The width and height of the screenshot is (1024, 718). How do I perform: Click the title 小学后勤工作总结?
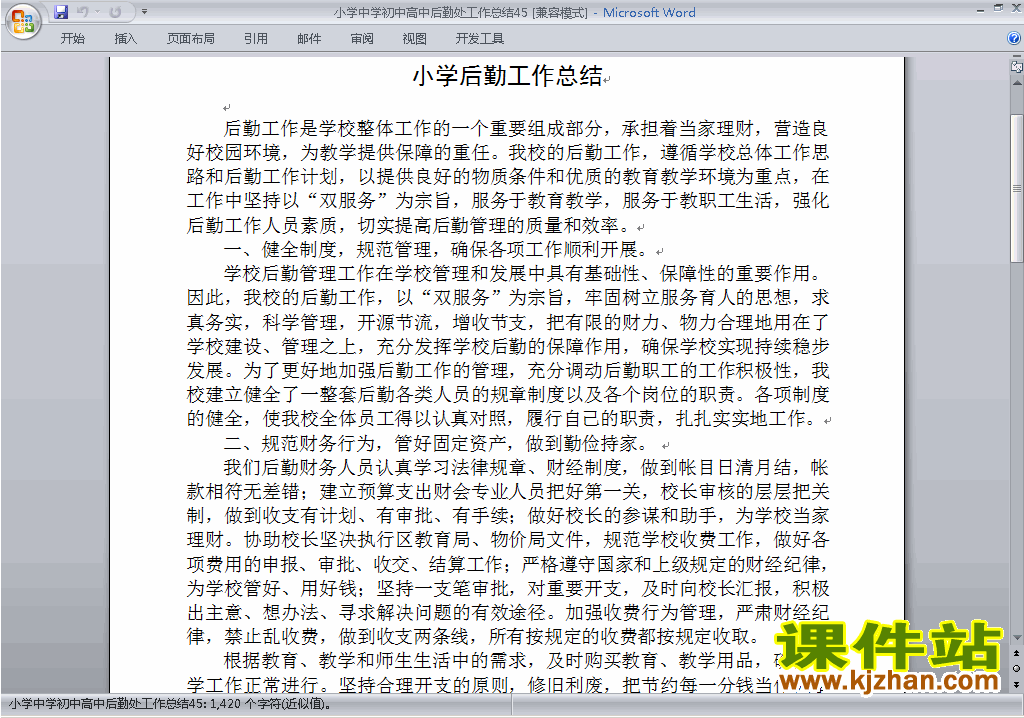(507, 76)
